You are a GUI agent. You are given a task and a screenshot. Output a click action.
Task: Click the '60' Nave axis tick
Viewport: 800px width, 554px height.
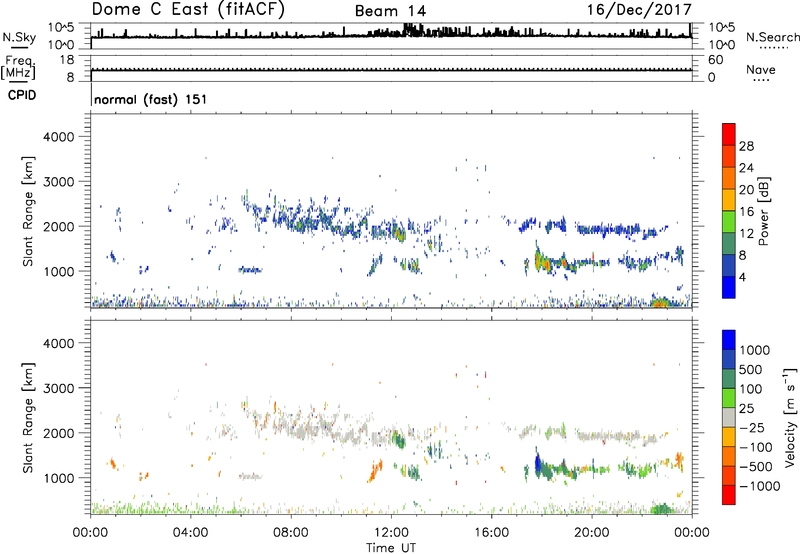(715, 60)
